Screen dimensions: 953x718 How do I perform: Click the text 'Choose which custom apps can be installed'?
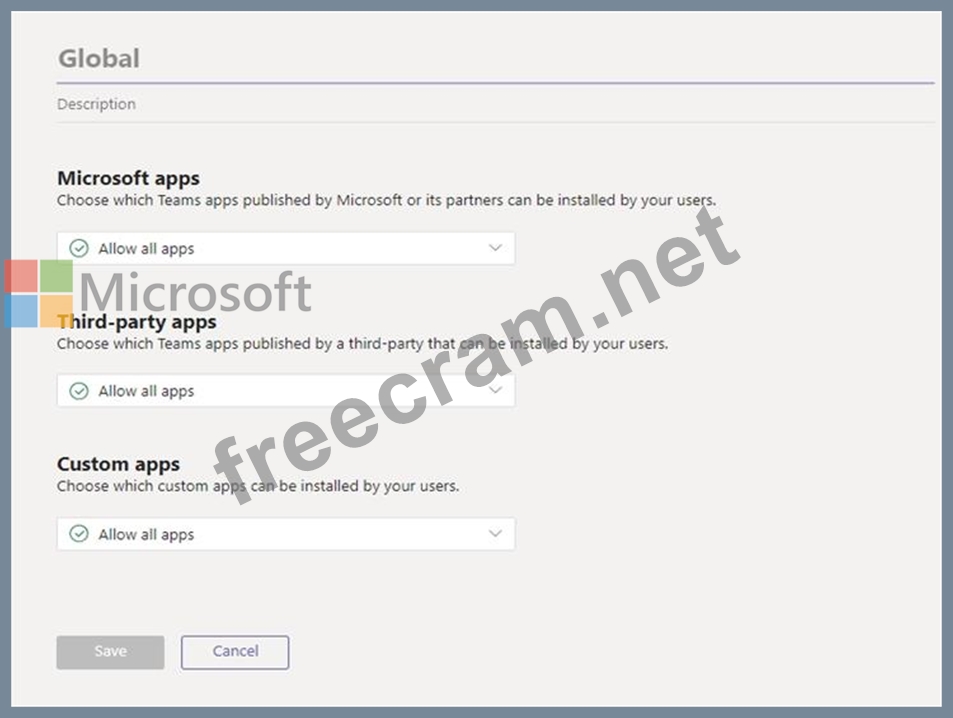click(208, 486)
